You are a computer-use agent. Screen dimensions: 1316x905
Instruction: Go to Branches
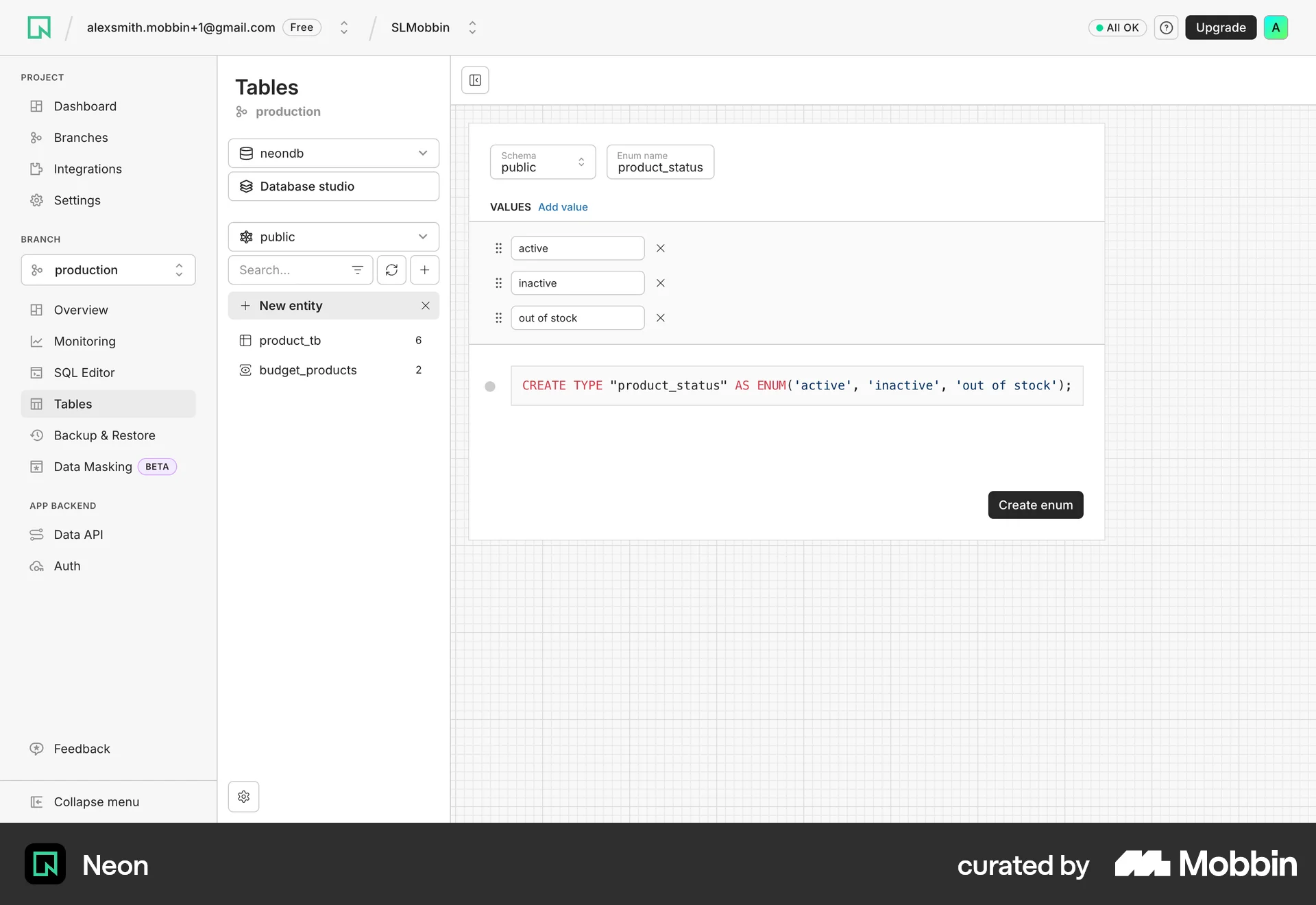pyautogui.click(x=108, y=138)
